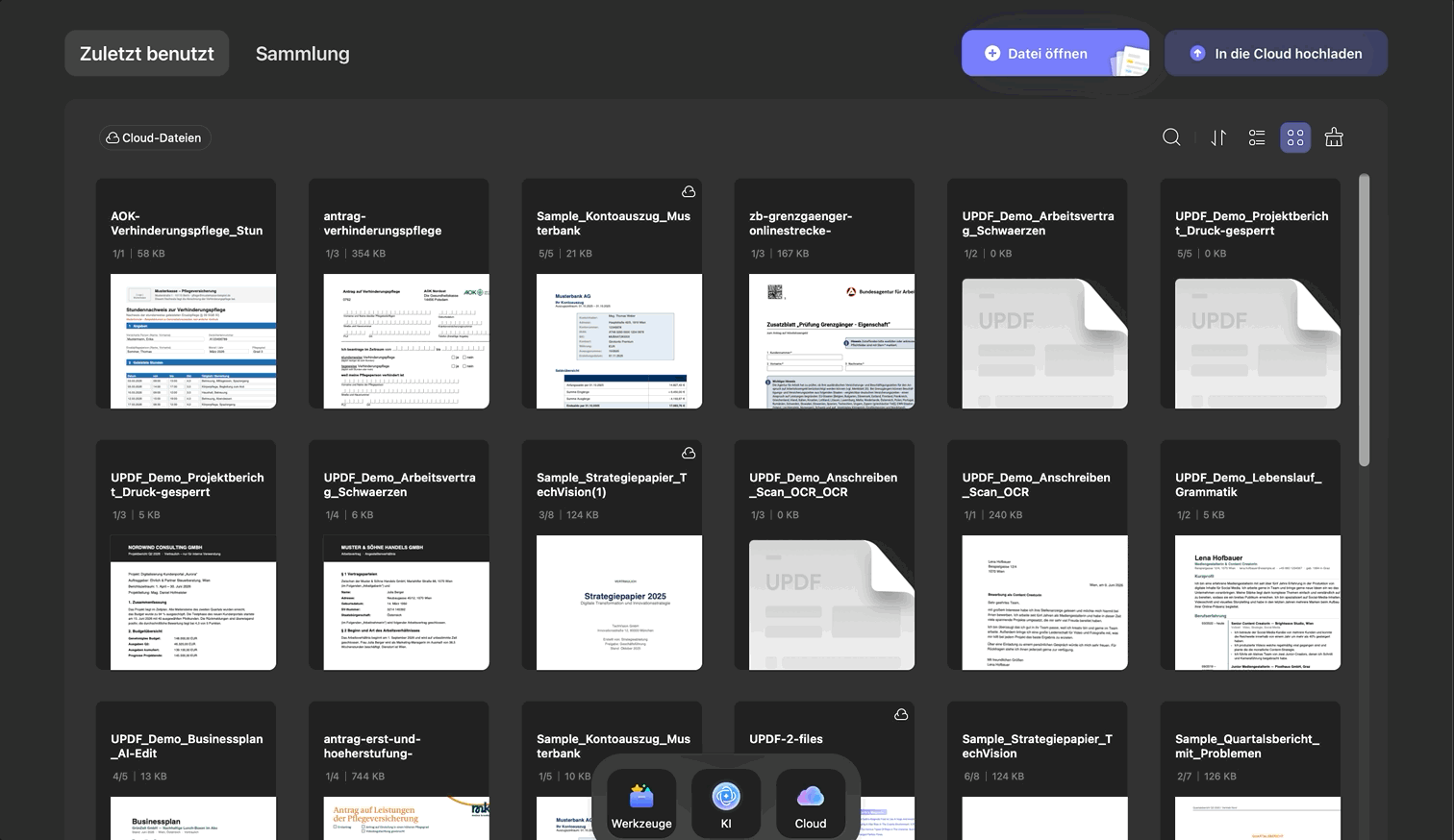The image size is (1454, 840).
Task: Click the broom clear-list icon
Action: (x=1334, y=137)
